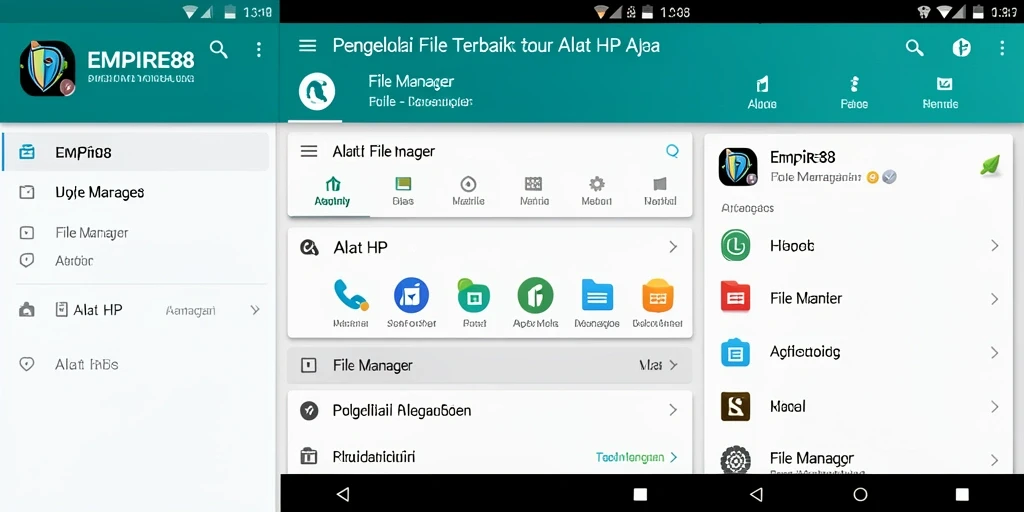
Task: Tap the Android home circle button
Action: pos(861,494)
